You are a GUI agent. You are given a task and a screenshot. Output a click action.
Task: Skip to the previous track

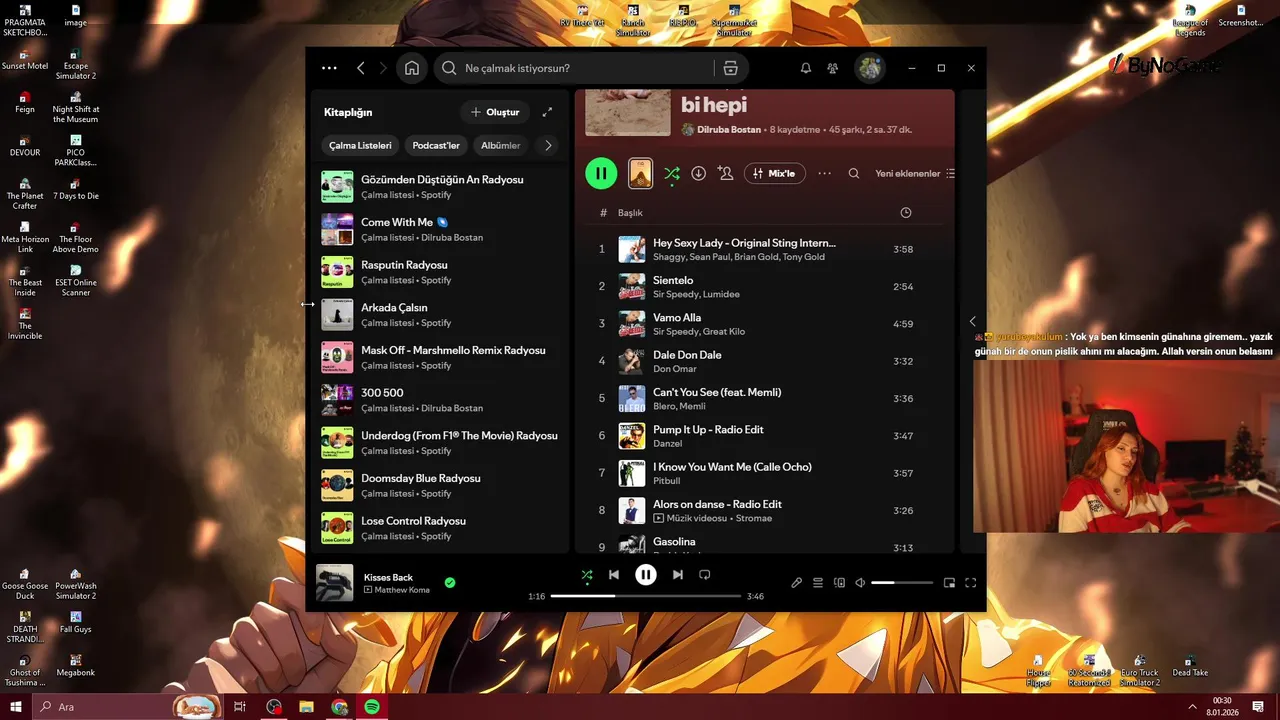[x=614, y=575]
